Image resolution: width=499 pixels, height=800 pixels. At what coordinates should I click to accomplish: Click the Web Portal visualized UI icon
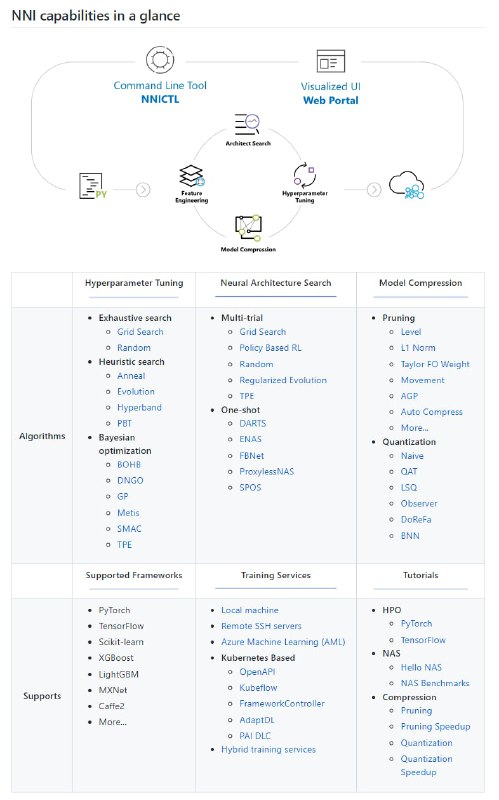(331, 61)
